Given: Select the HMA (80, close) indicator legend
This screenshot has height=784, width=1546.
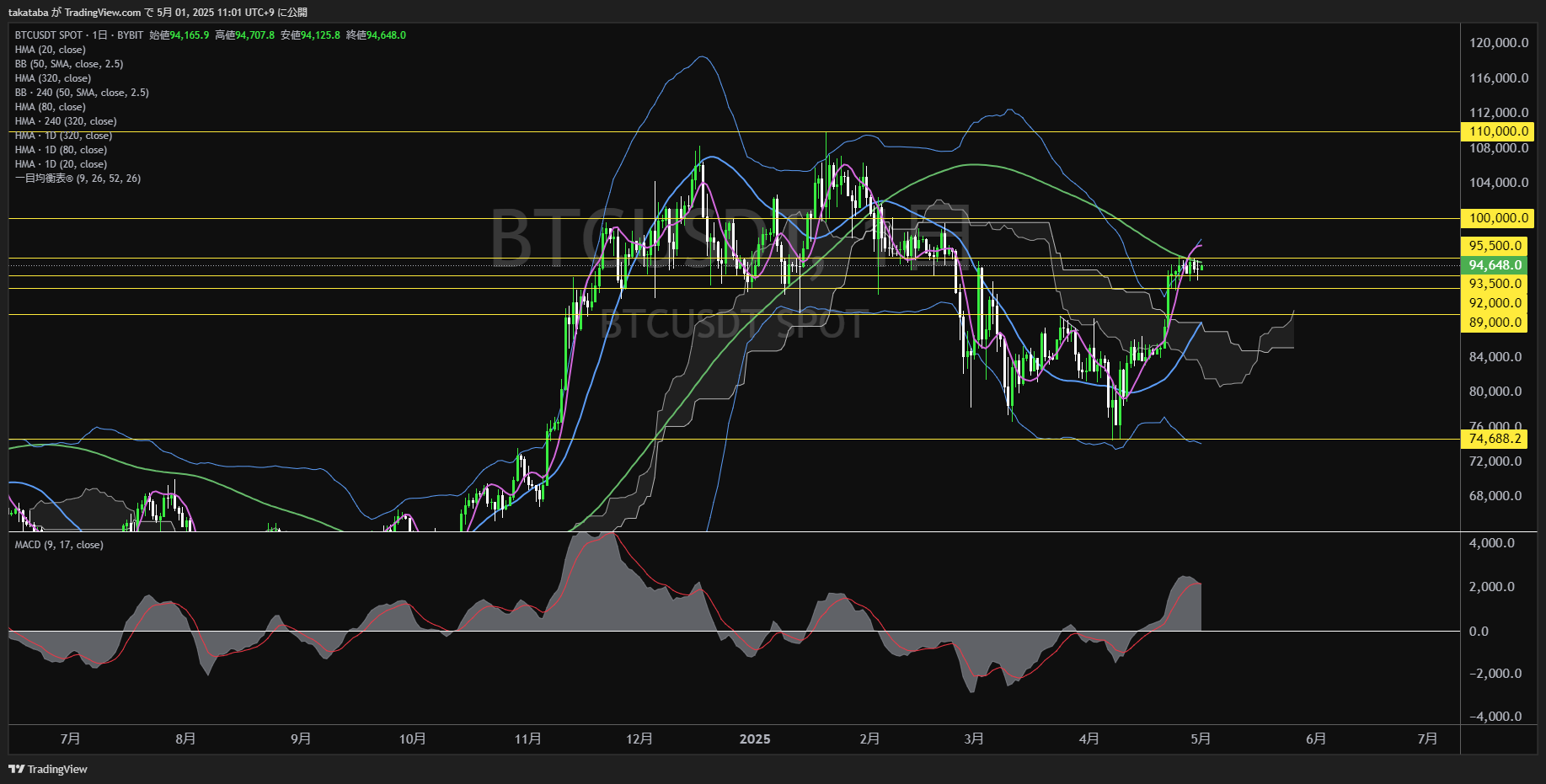Looking at the screenshot, I should tap(50, 107).
